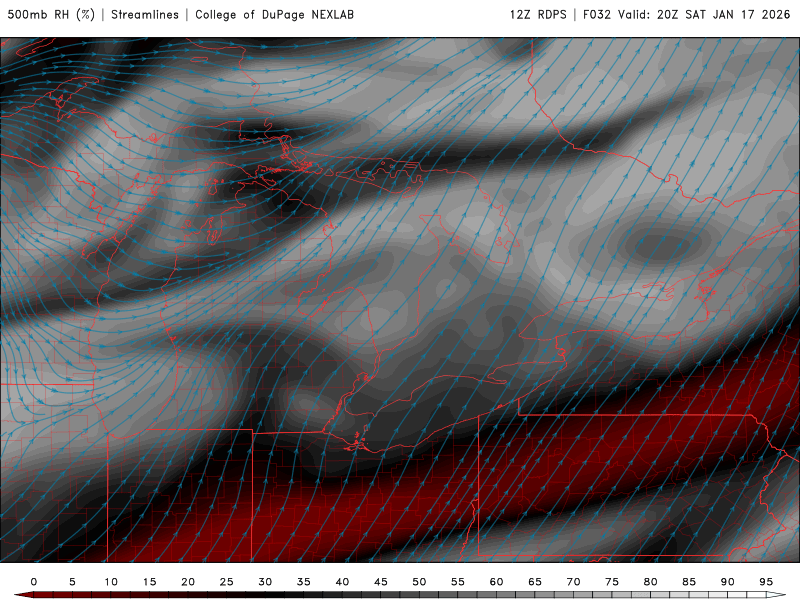Click the 65 label on the legend
Image resolution: width=800 pixels, height=600 pixels.
pos(535,582)
